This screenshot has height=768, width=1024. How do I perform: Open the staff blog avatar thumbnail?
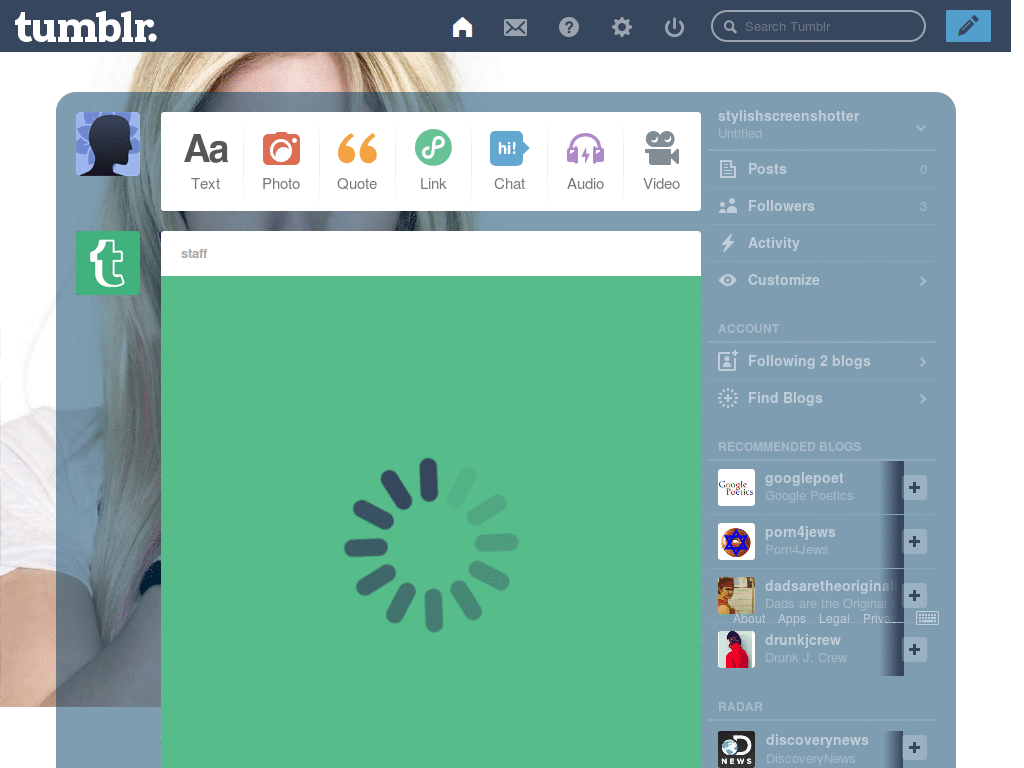(108, 263)
